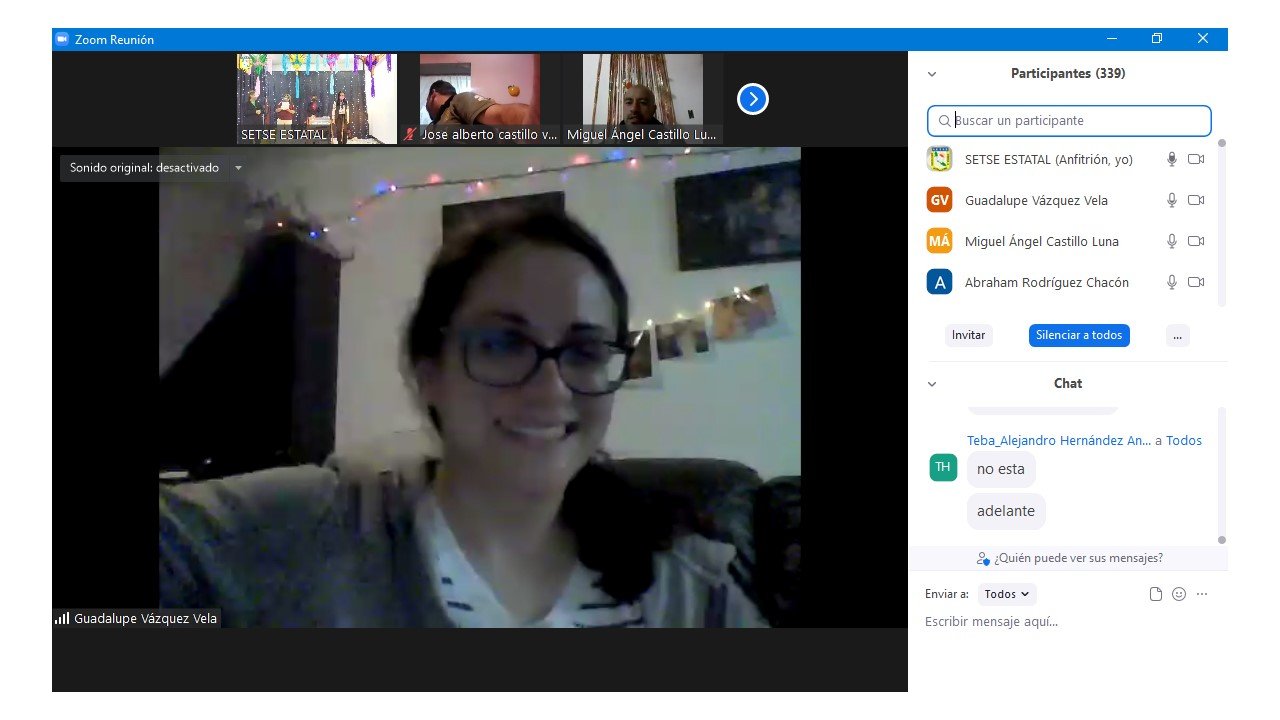Screen dimensions: 1280x720
Task: Open chat more options ellipsis
Action: pyautogui.click(x=1202, y=594)
